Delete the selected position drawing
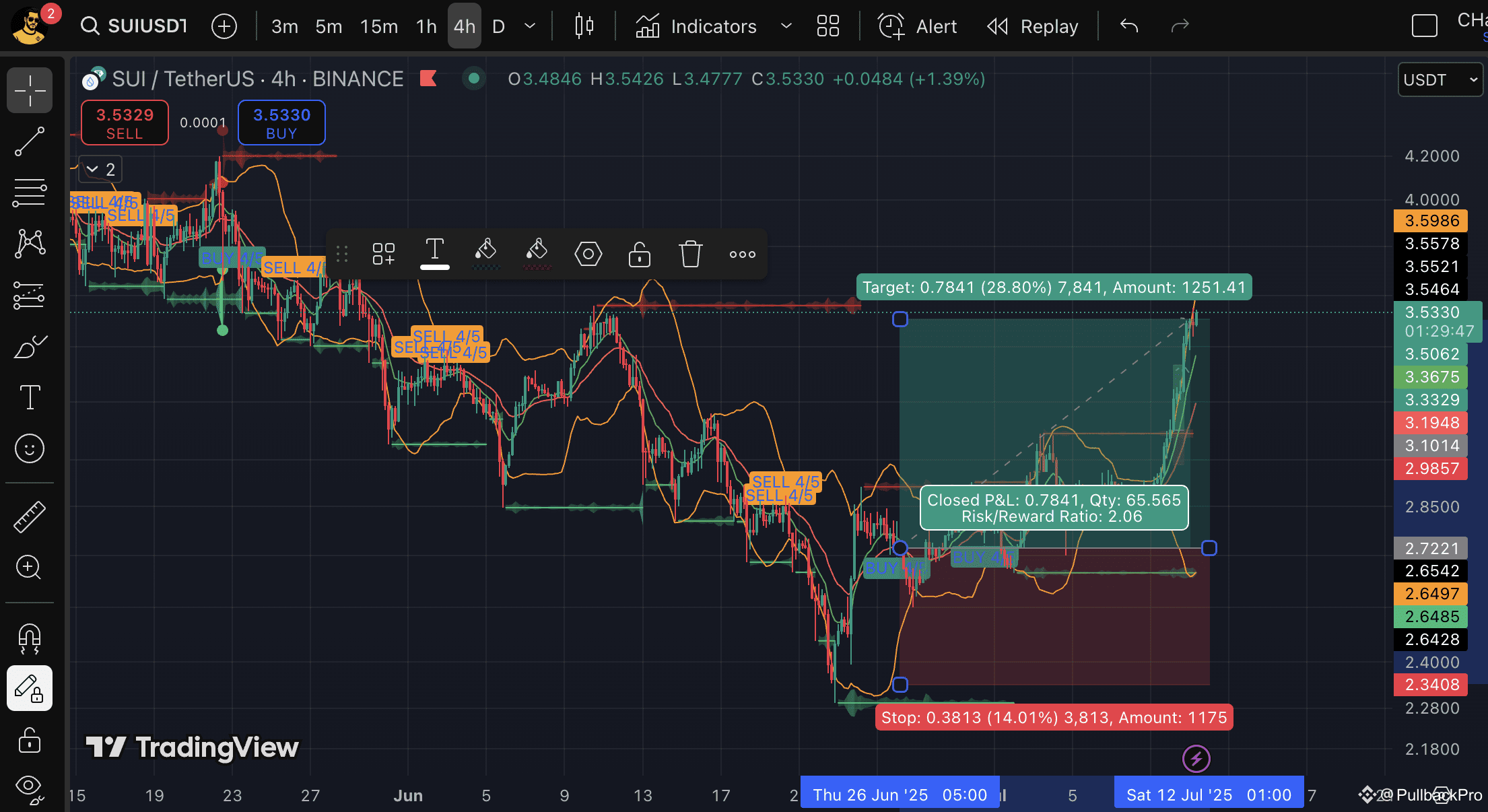1488x812 pixels. pyautogui.click(x=691, y=254)
